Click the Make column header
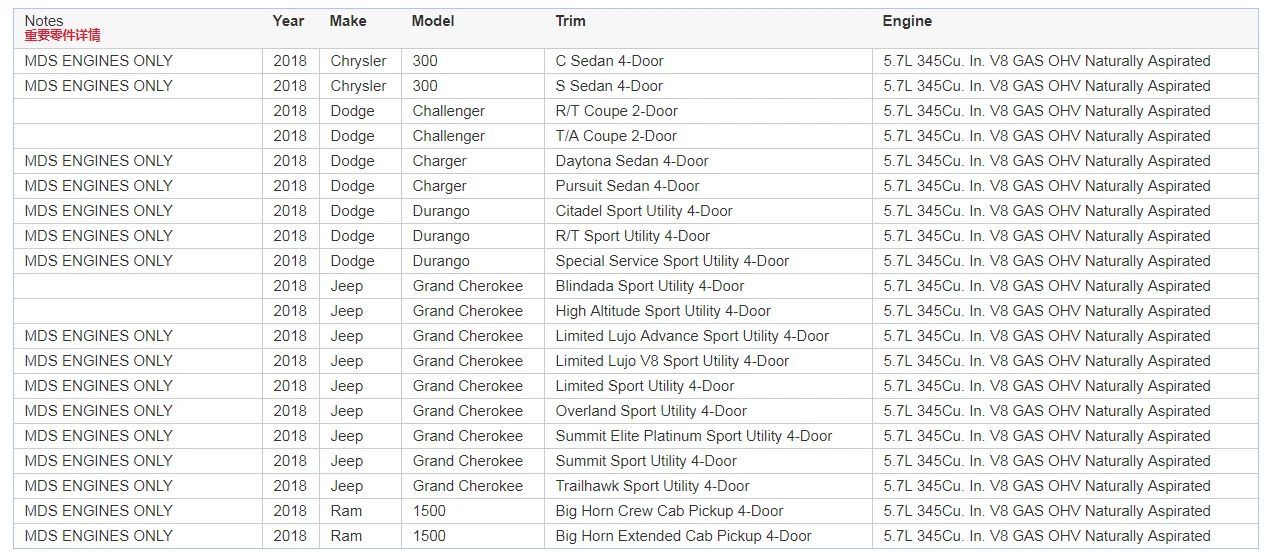The image size is (1267, 557). (347, 21)
